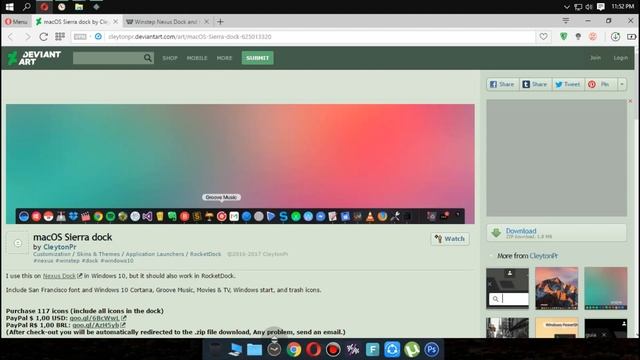
Task: Open the volume tray icon
Action: point(589,7)
